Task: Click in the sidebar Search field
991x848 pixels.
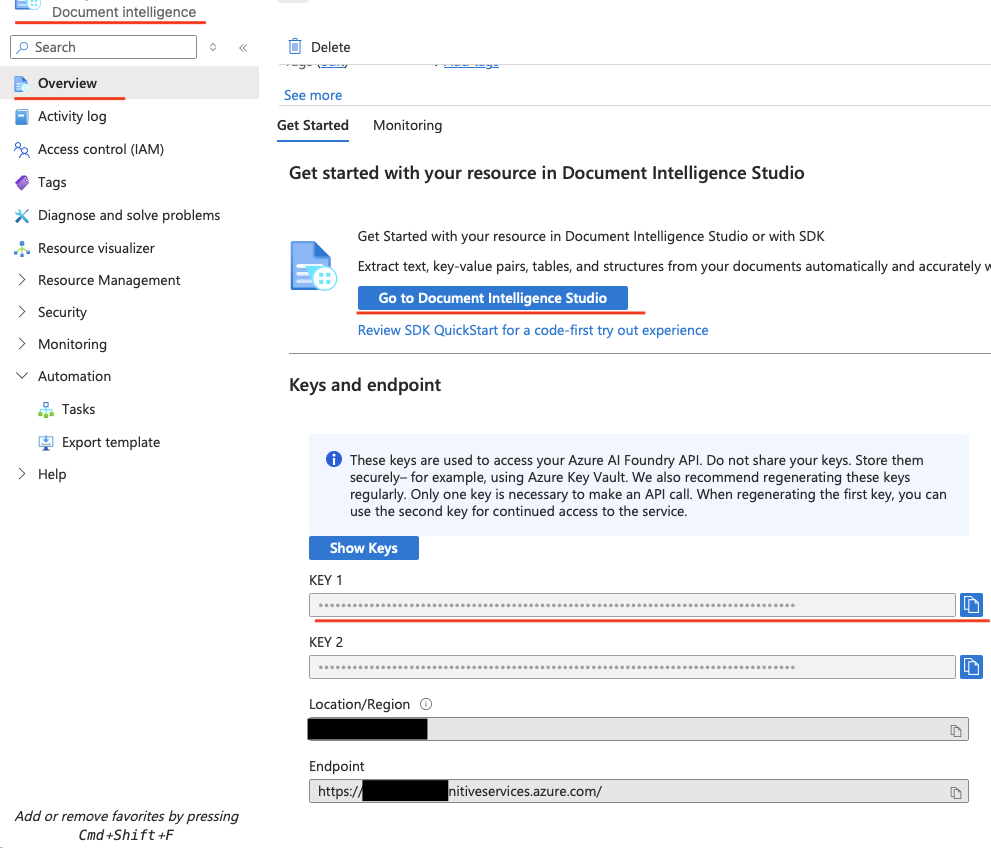Action: coord(104,47)
